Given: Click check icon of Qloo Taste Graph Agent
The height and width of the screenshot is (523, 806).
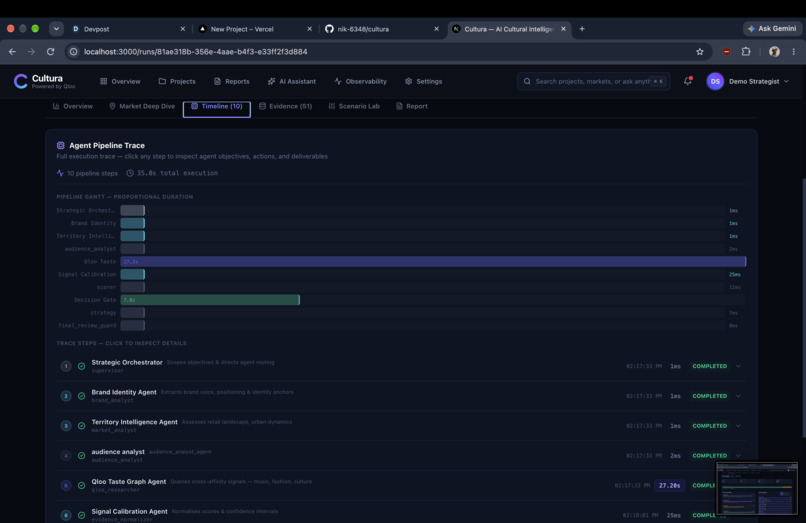Looking at the screenshot, I should tap(81, 485).
